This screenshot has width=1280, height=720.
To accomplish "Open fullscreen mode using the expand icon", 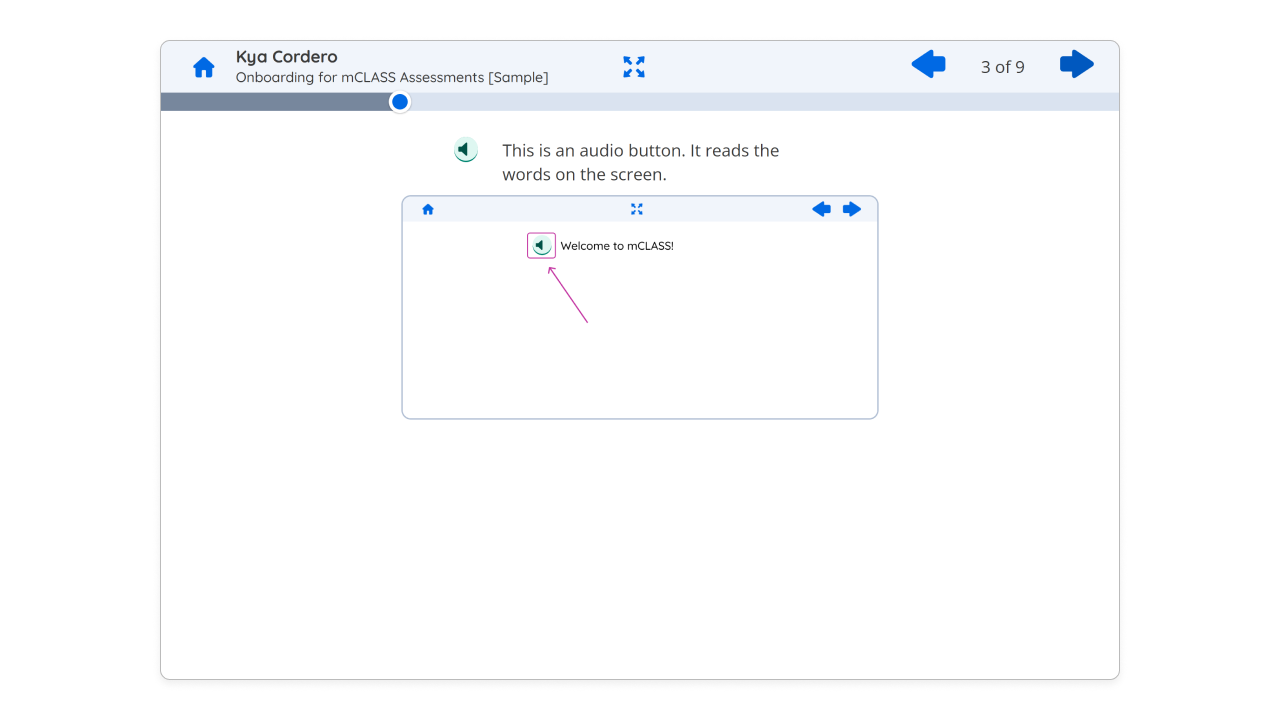I will pos(633,67).
